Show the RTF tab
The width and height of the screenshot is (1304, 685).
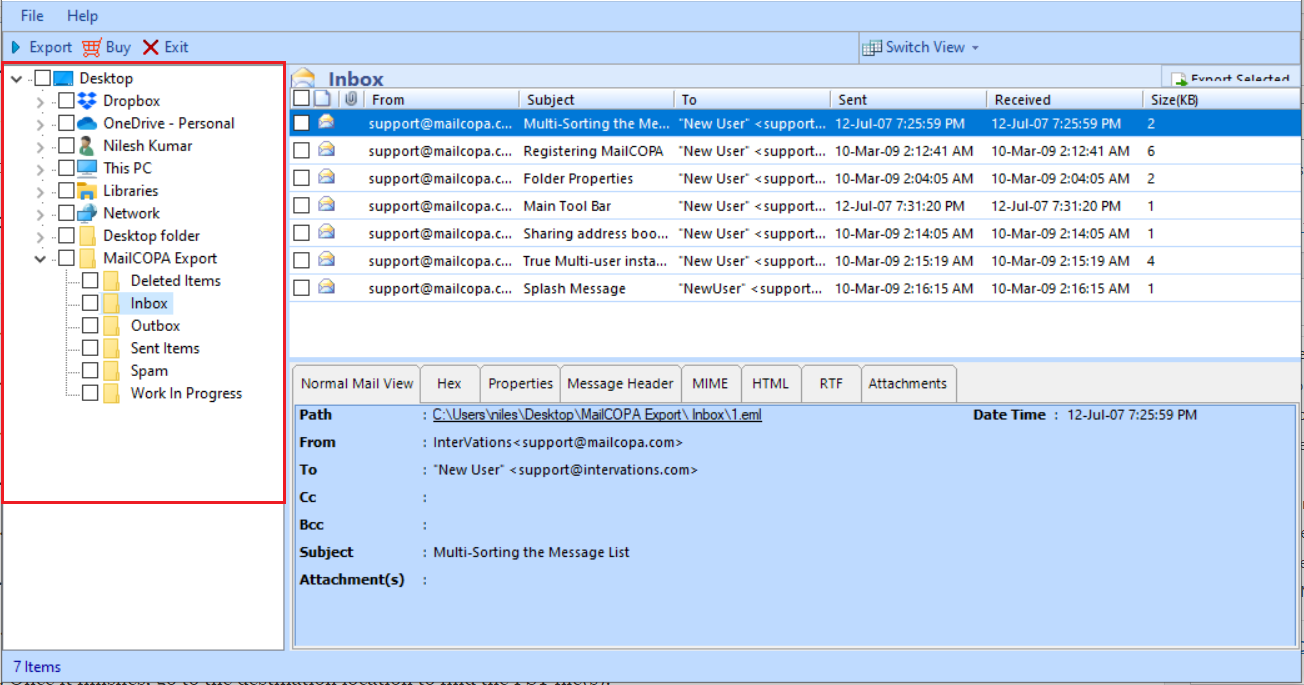click(831, 383)
